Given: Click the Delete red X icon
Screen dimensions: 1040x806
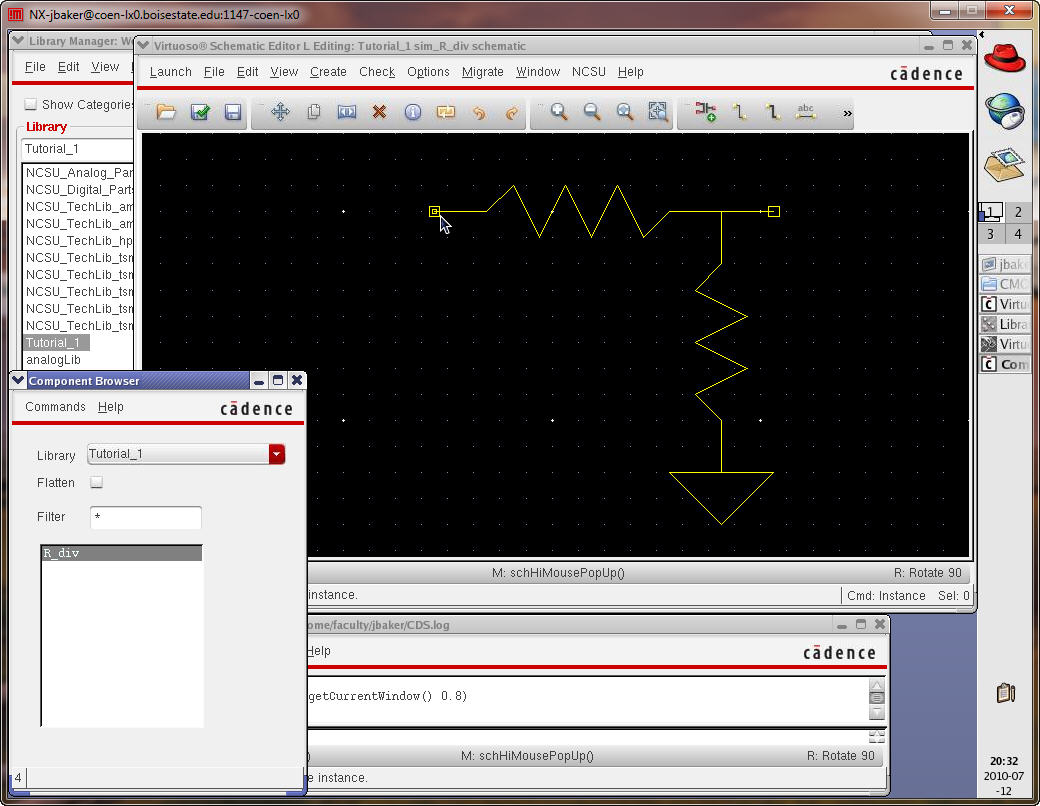Looking at the screenshot, I should point(379,112).
